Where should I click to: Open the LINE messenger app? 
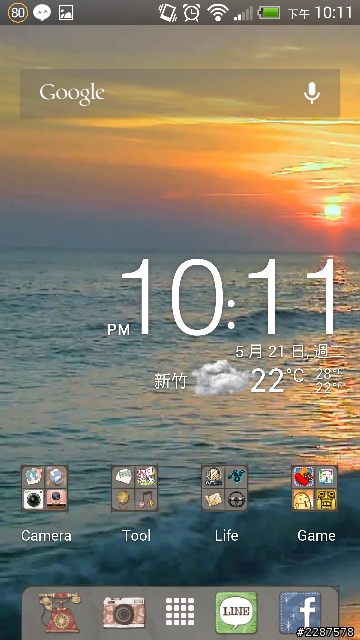[x=236, y=612]
